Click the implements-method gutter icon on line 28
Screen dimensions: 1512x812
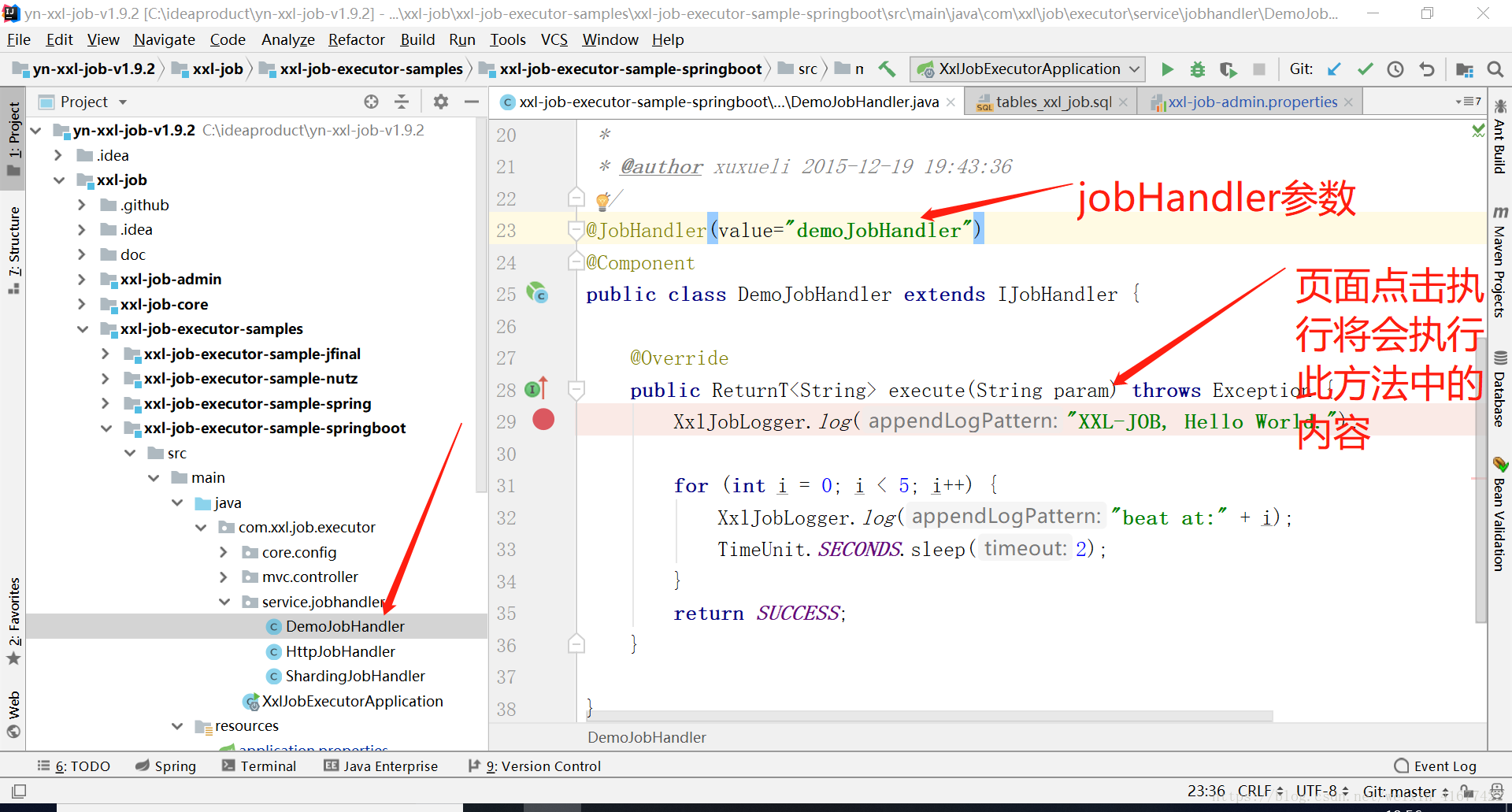536,388
